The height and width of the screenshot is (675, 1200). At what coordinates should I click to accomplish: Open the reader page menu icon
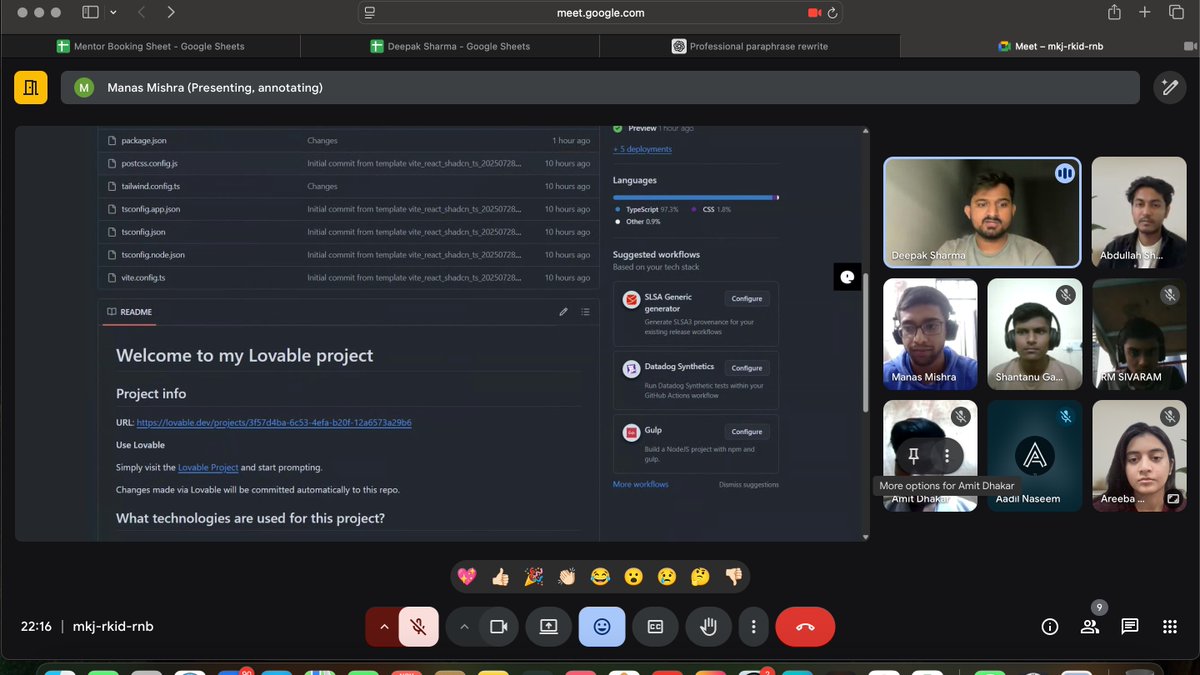371,13
